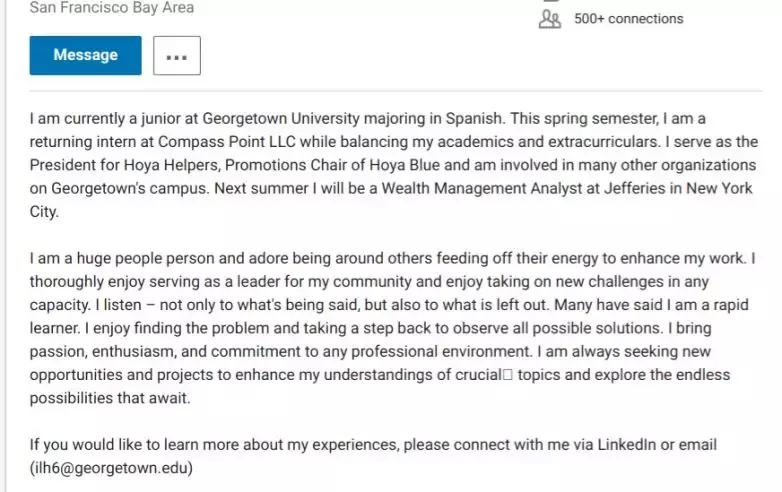Image resolution: width=782 pixels, height=492 pixels.
Task: Click the connections people icon
Action: (x=550, y=19)
